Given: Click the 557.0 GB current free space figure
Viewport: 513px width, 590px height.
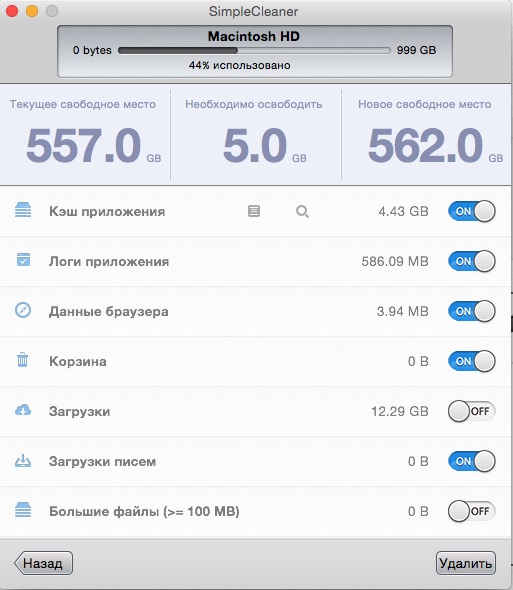Looking at the screenshot, I should 93,146.
